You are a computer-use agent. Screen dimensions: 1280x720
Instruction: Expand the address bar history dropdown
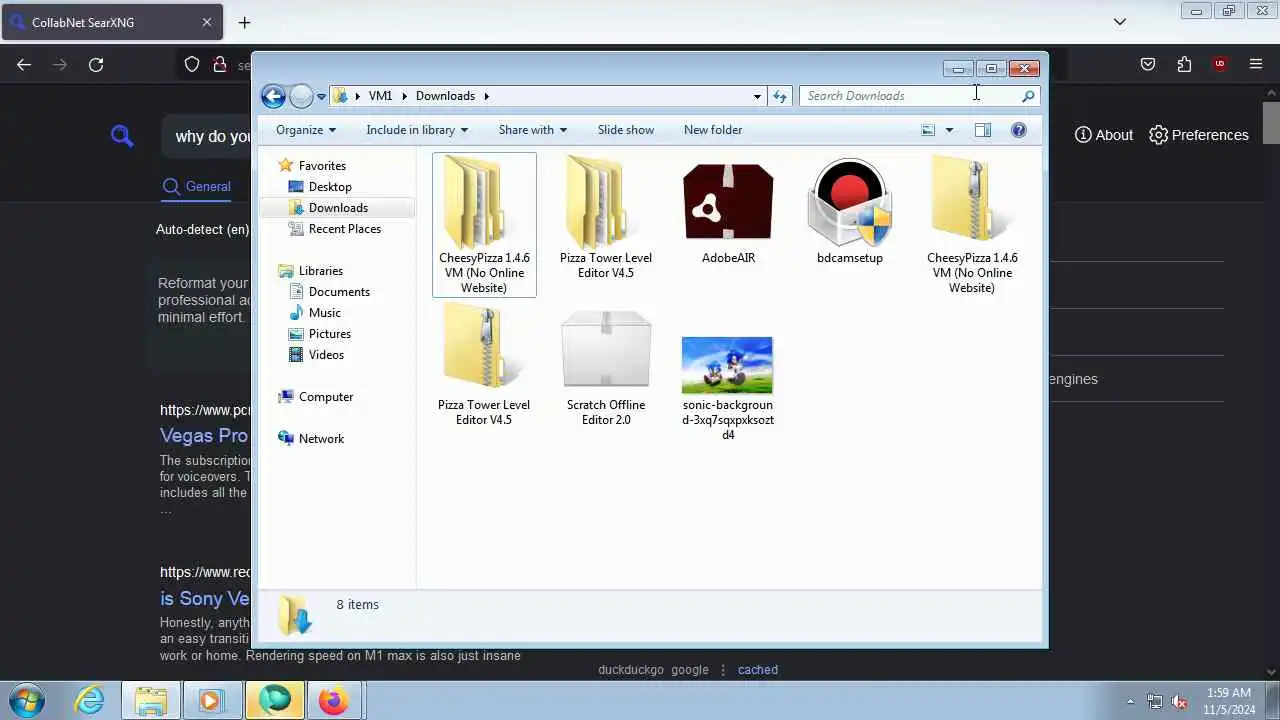pyautogui.click(x=757, y=96)
